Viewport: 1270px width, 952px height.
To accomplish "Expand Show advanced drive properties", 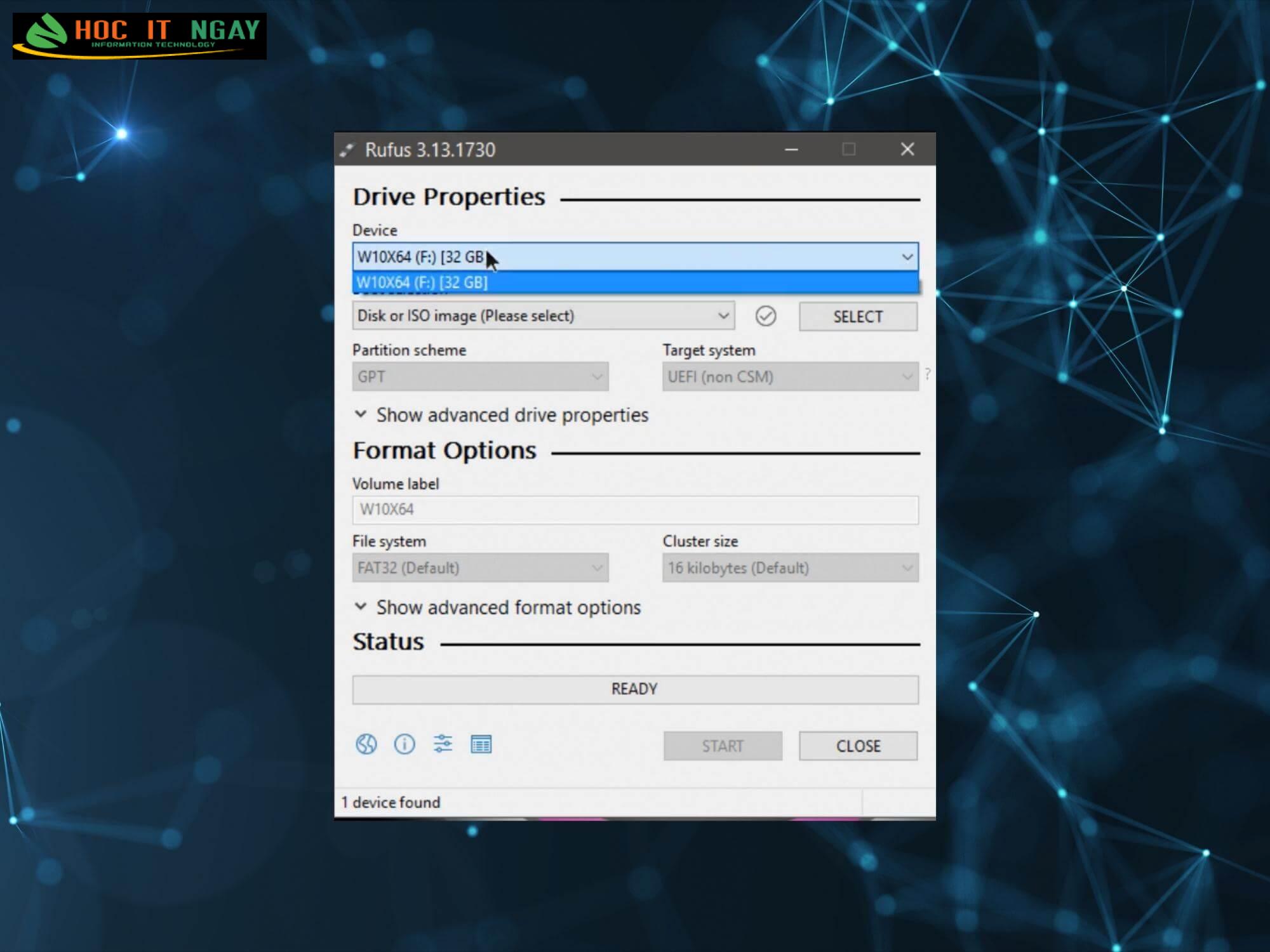I will click(502, 415).
